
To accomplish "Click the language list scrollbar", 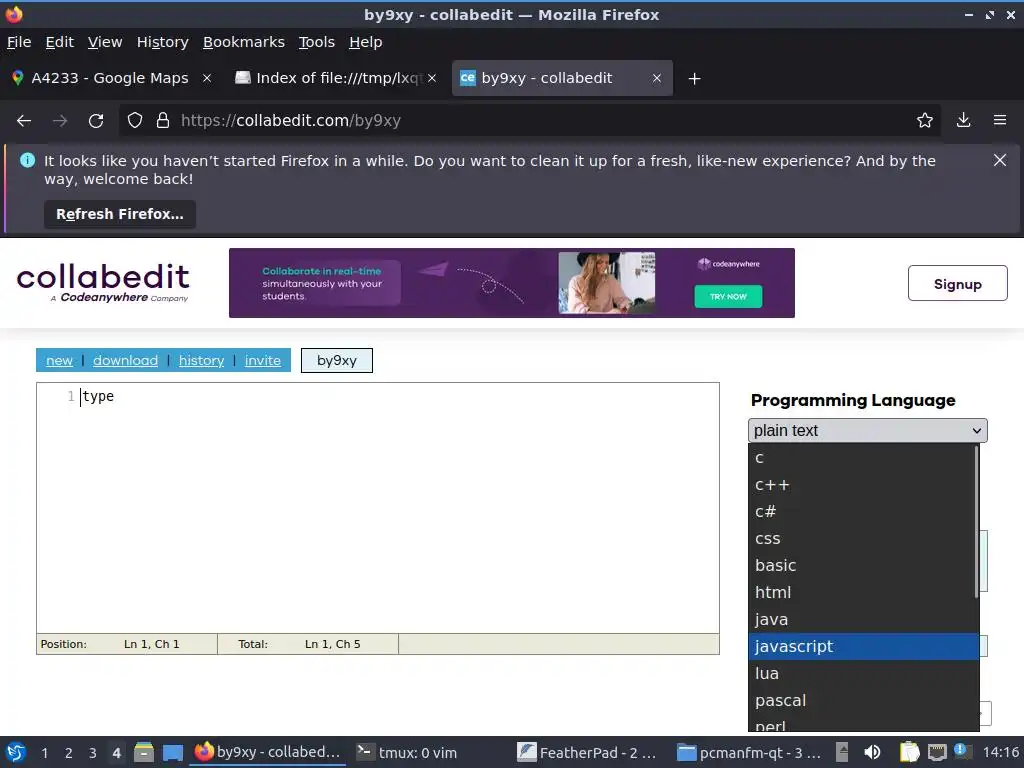I will [976, 521].
